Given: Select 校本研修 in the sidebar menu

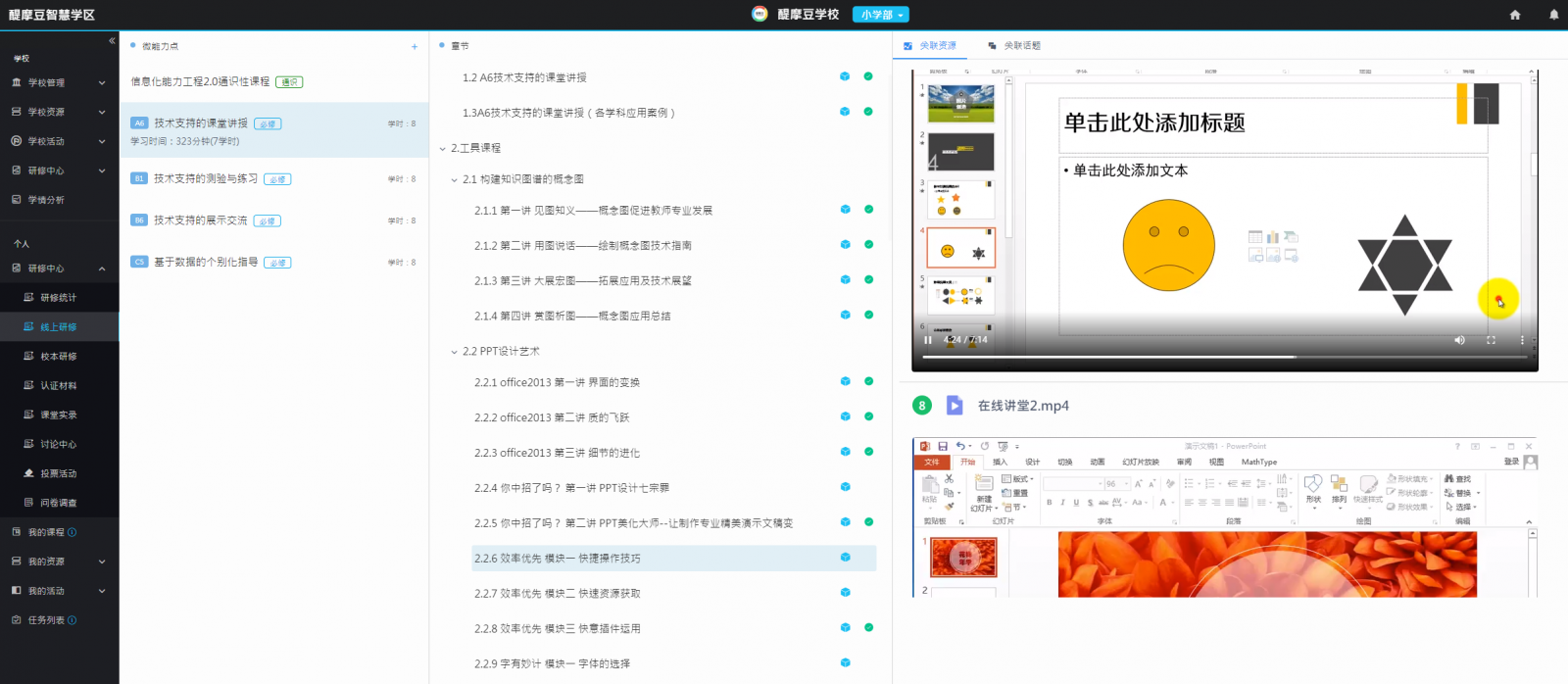Looking at the screenshot, I should (59, 357).
